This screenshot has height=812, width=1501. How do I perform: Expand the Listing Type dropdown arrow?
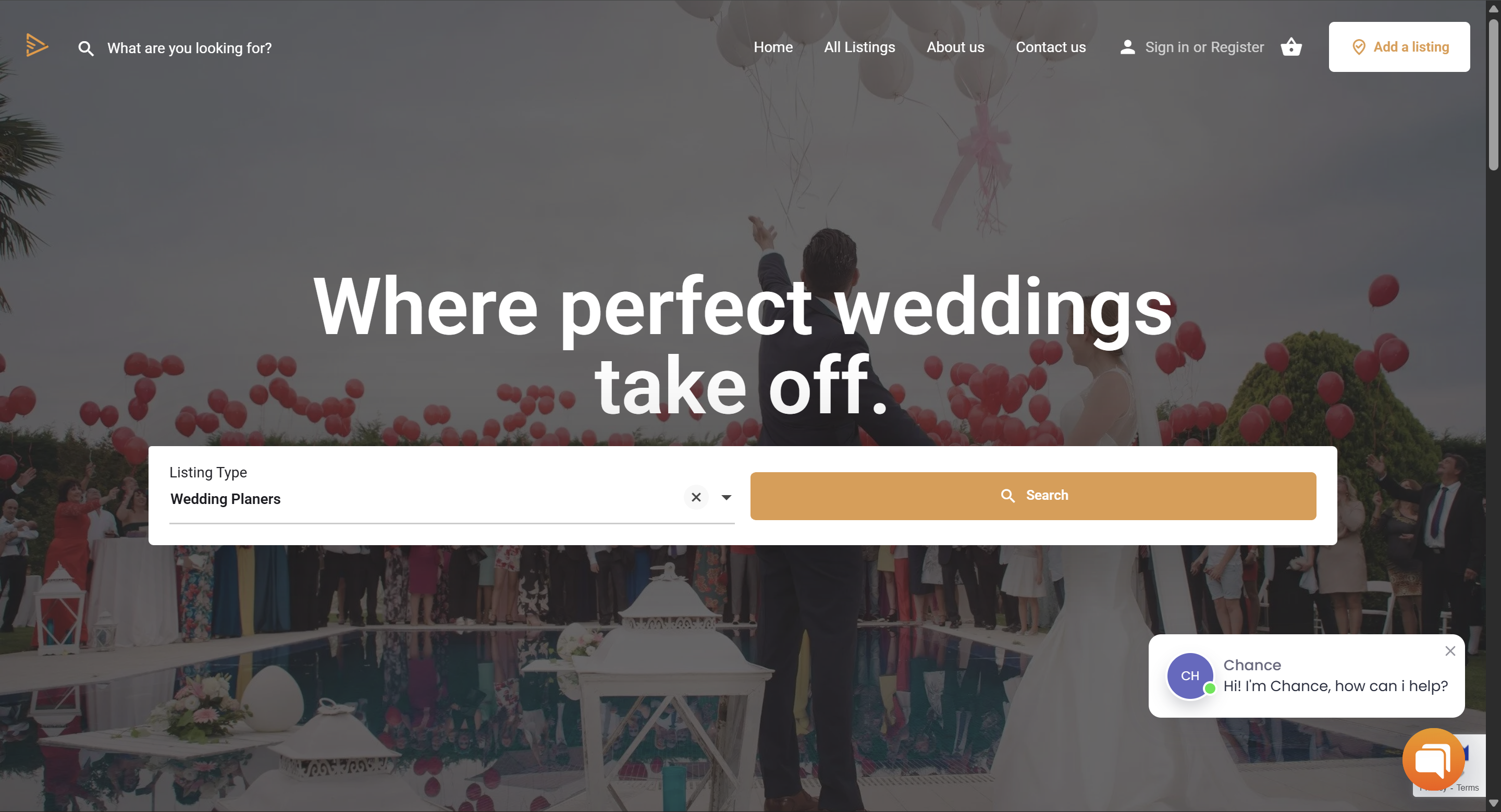pyautogui.click(x=726, y=497)
